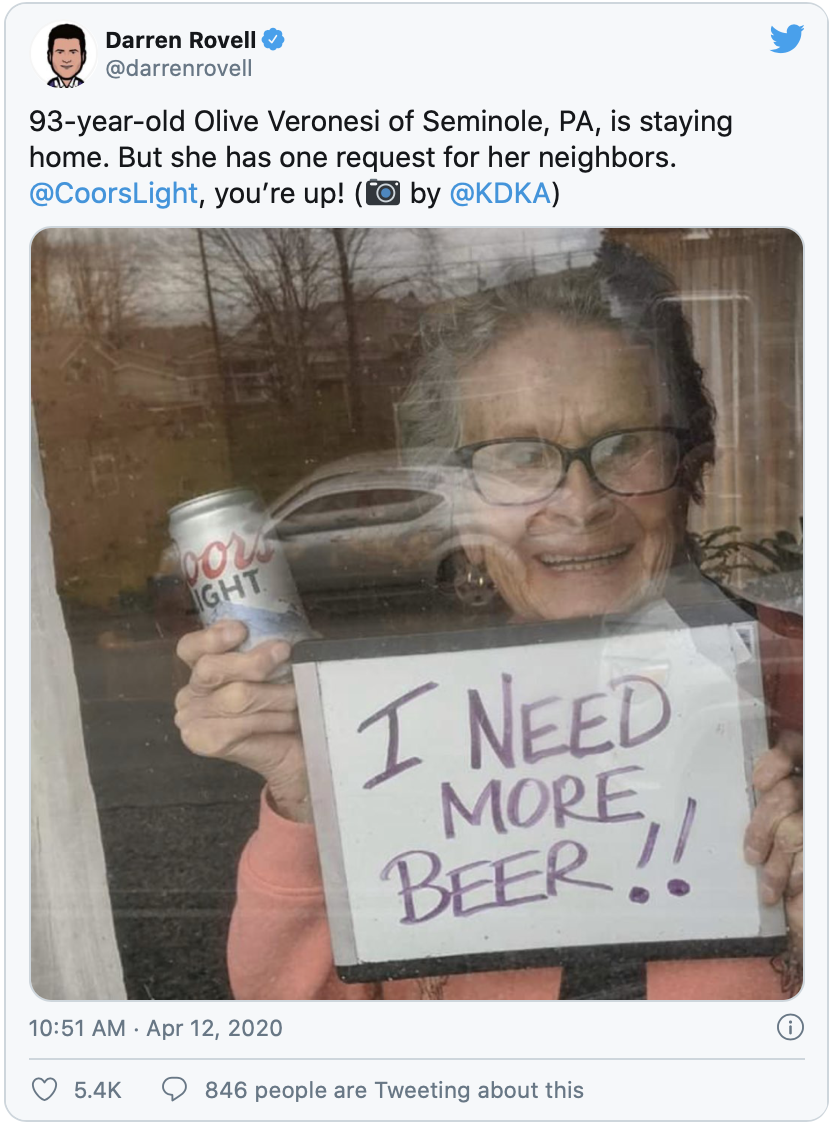The height and width of the screenshot is (1128, 836).
Task: Click the reply speech bubble icon
Action: (174, 1089)
